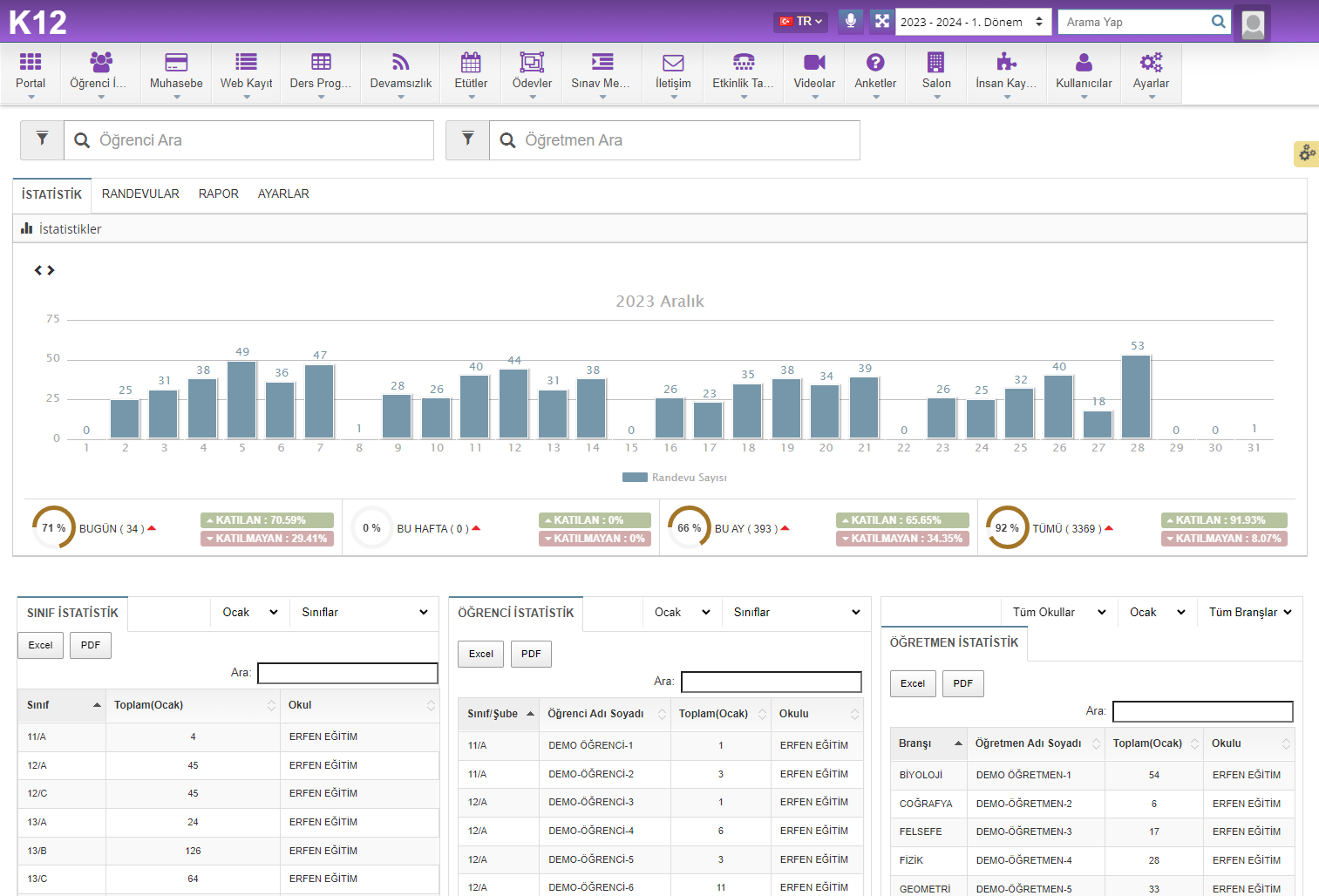This screenshot has width=1319, height=896.
Task: Select the ÖĞRETMEN İSTATİSTİK tab
Action: pyautogui.click(x=954, y=643)
